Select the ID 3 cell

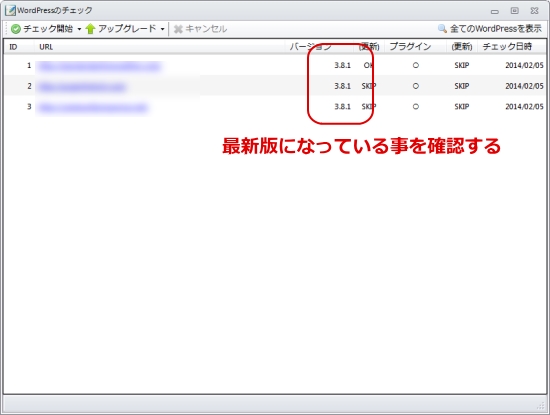point(29,107)
